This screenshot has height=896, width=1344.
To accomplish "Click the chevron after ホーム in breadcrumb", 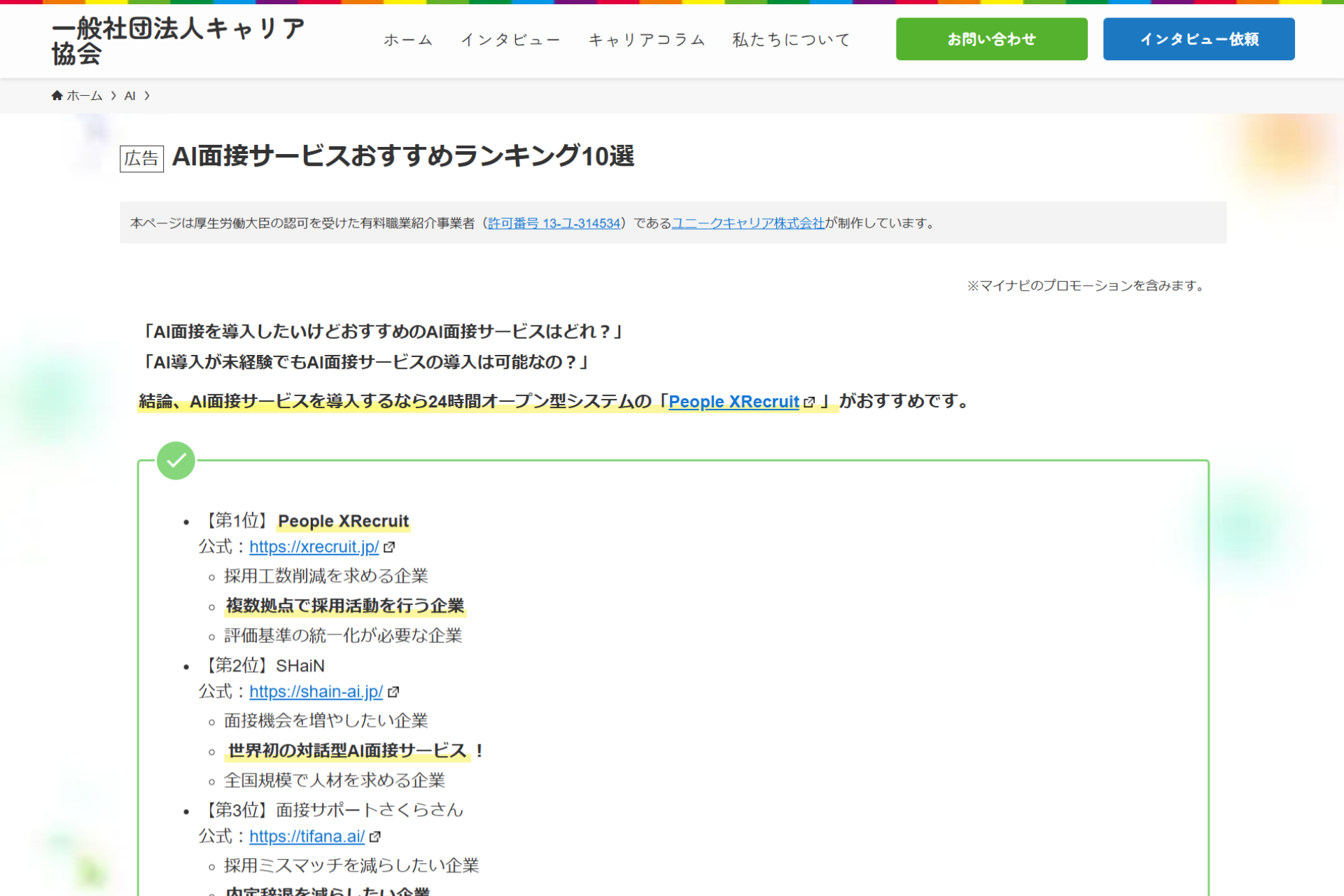I will [113, 96].
